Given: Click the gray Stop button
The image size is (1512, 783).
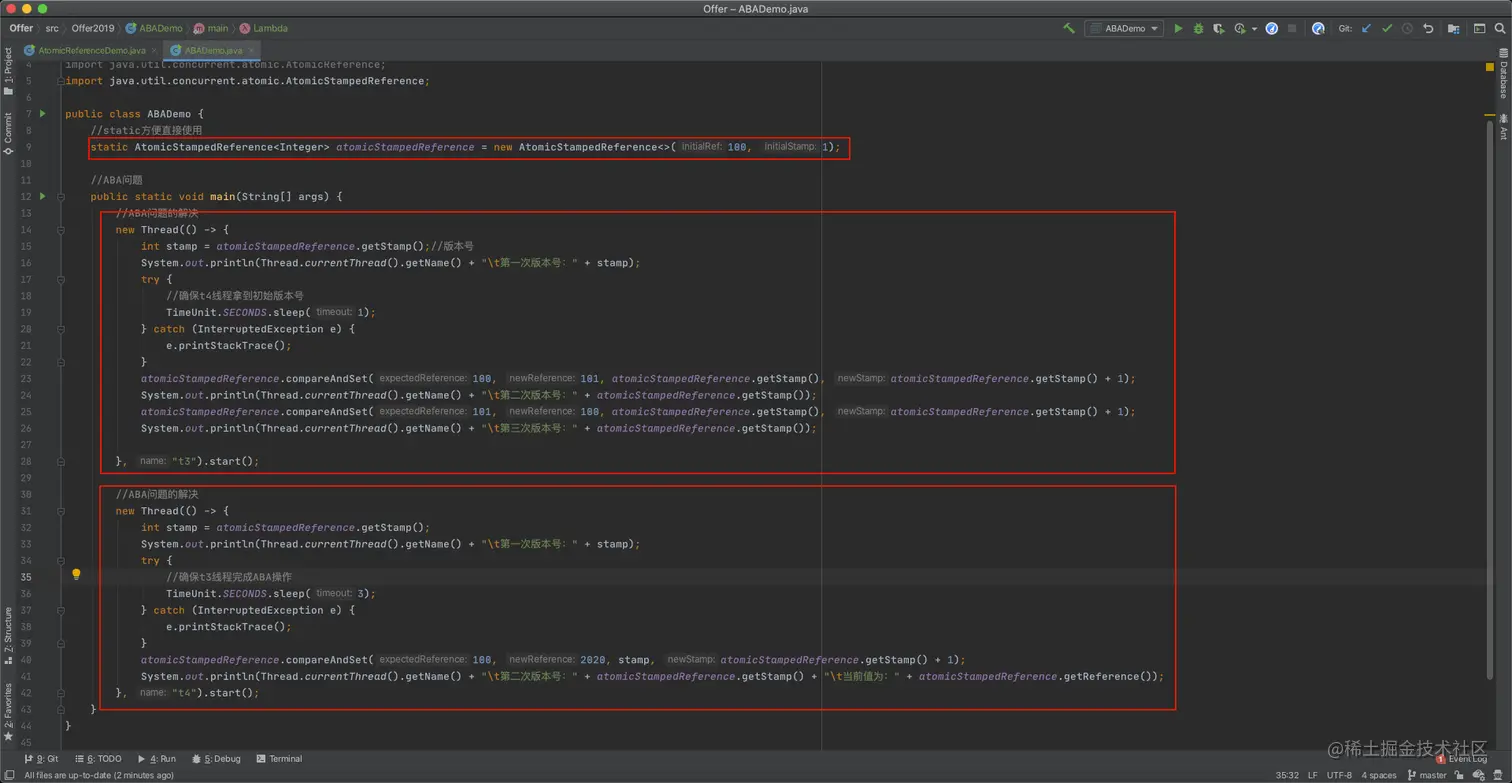Looking at the screenshot, I should (x=1292, y=28).
